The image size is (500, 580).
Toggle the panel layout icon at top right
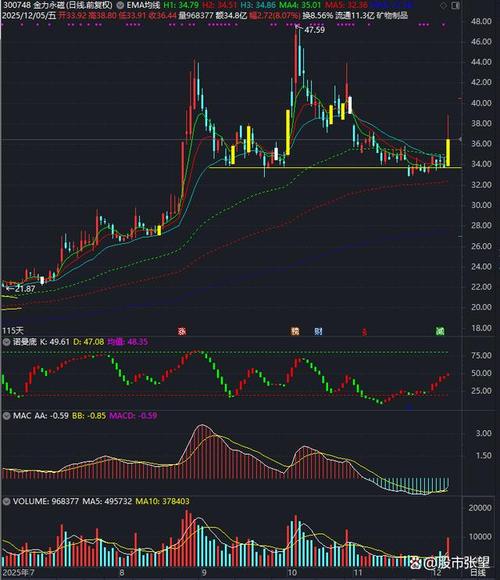[456, 5]
